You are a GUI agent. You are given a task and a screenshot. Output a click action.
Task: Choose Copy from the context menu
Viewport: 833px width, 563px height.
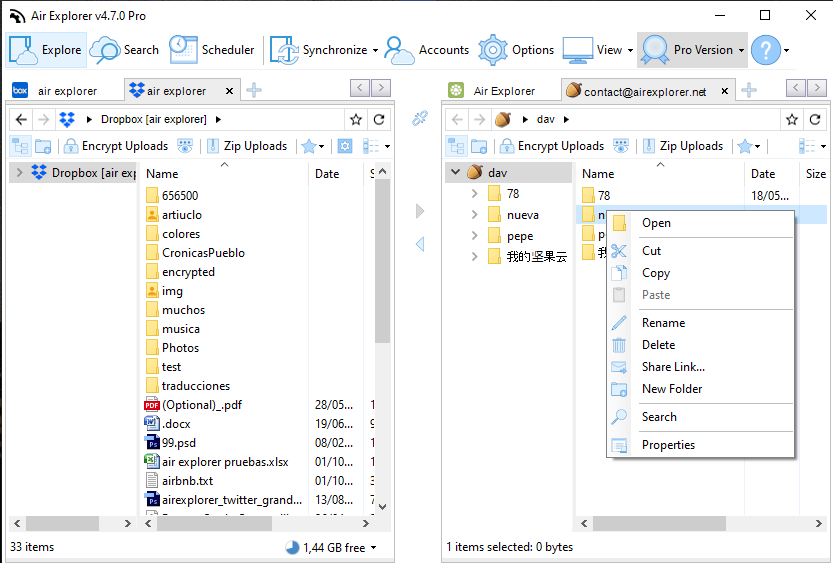point(700,273)
